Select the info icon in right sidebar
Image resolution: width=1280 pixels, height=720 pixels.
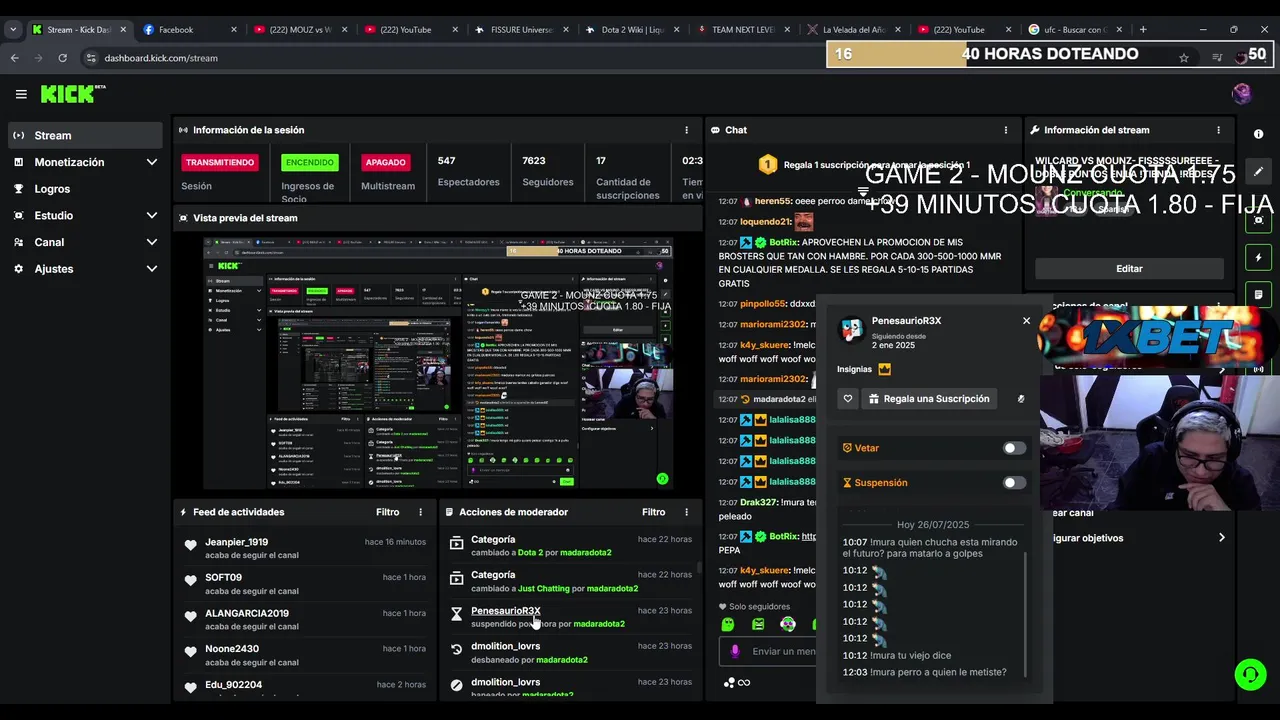point(1258,134)
